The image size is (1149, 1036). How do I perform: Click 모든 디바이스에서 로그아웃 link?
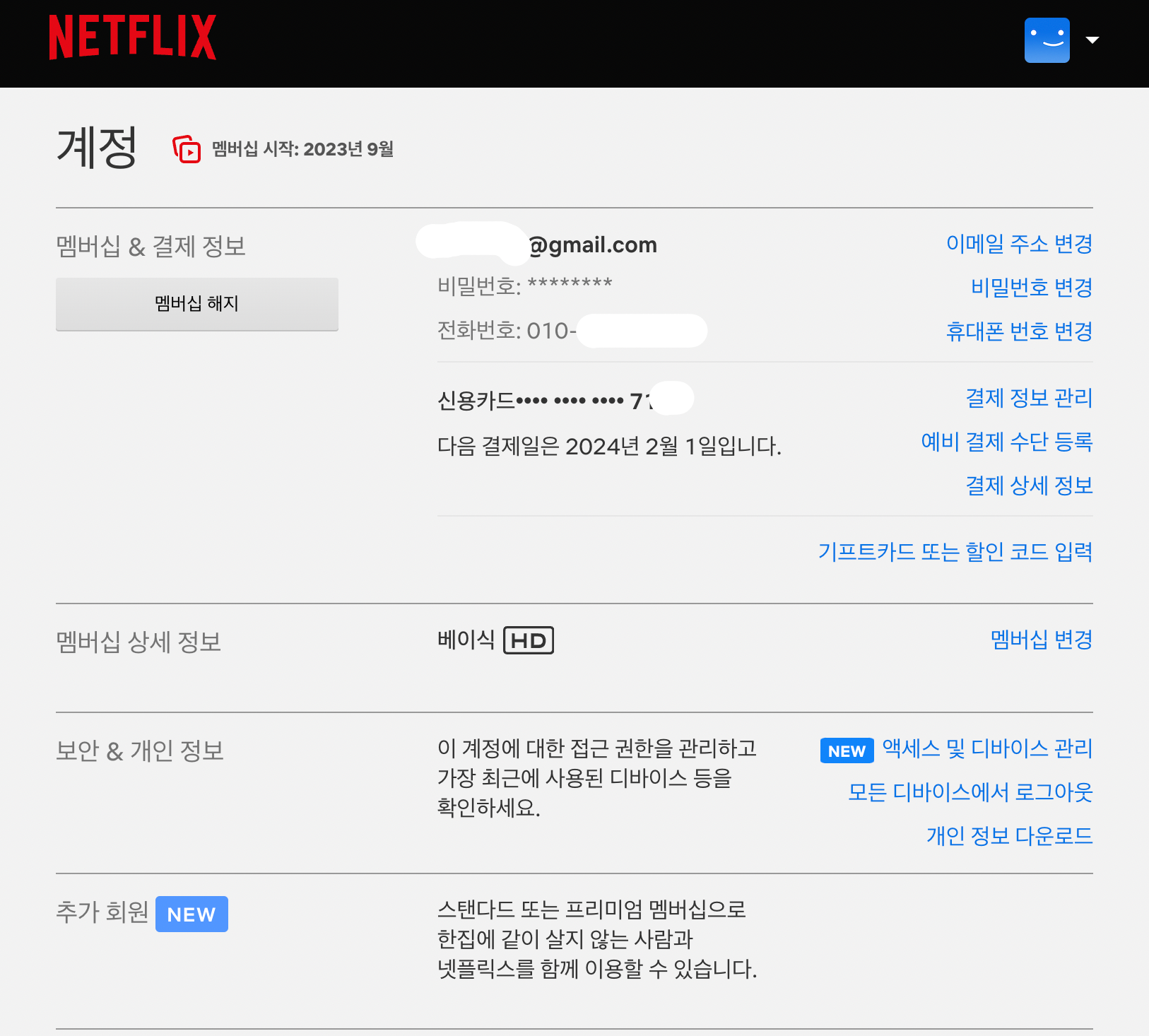click(970, 792)
